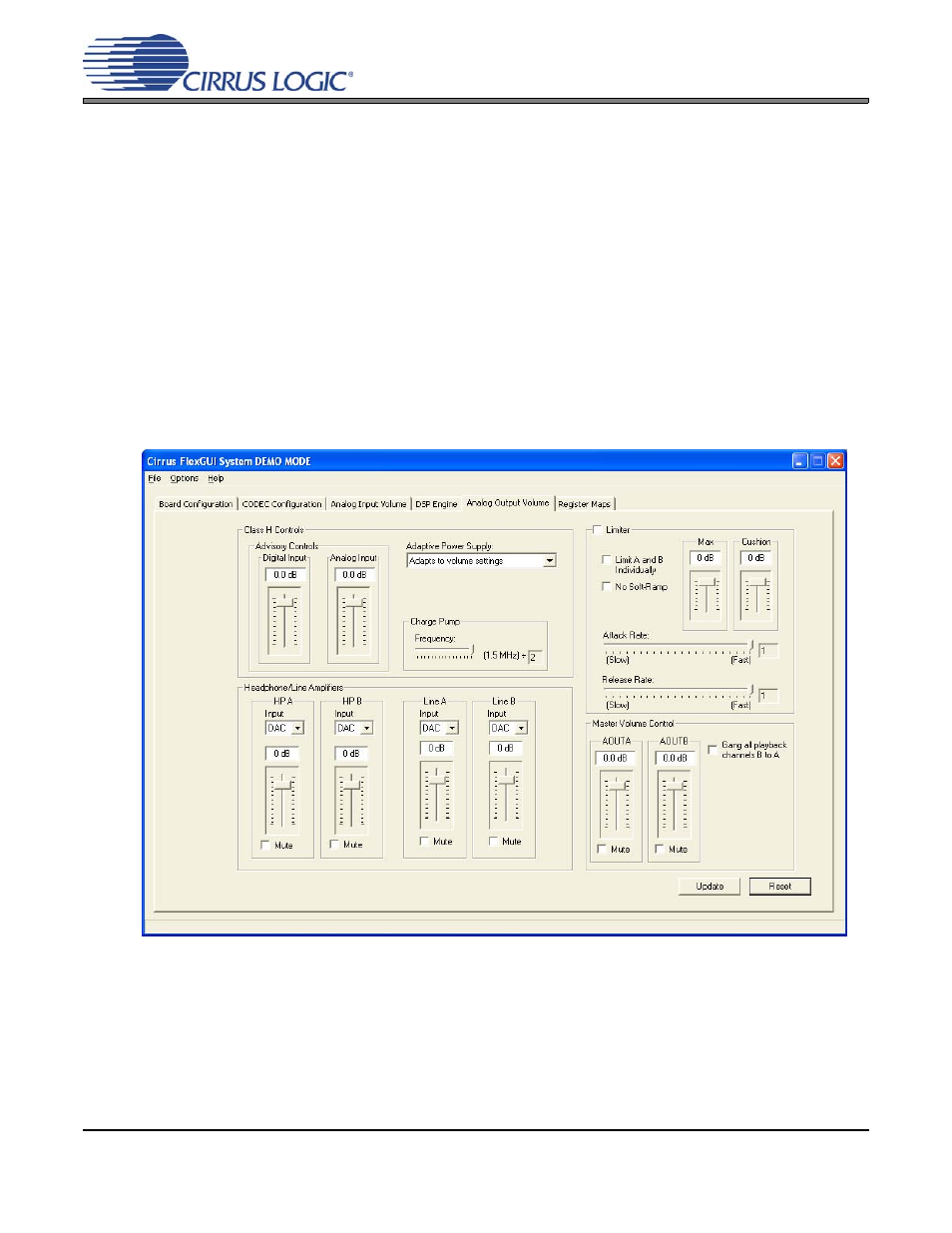This screenshot has width=952, height=1233.
Task: Maximize the Cirrus FlexGUI window
Action: click(x=817, y=460)
